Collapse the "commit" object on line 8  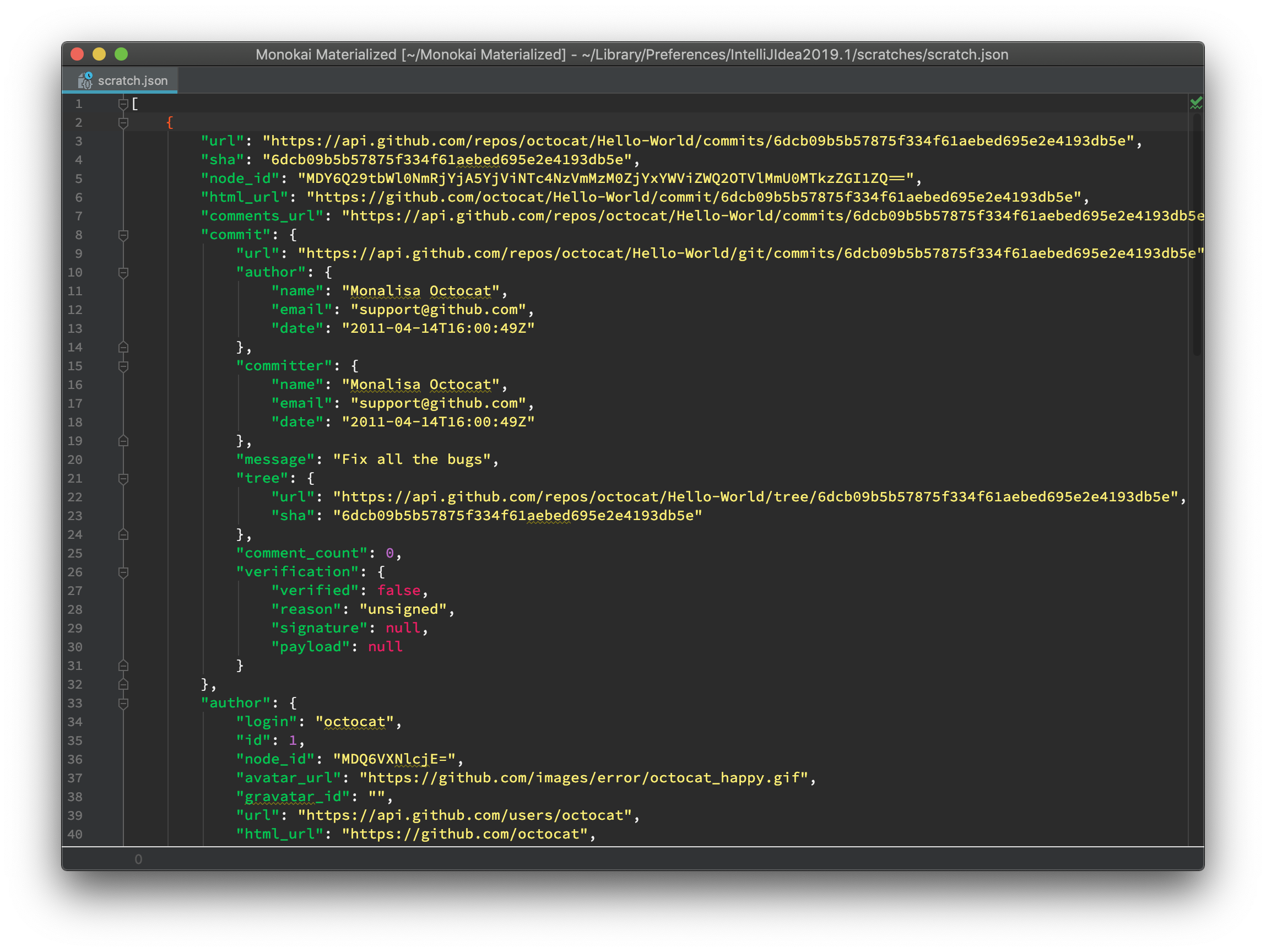click(123, 235)
